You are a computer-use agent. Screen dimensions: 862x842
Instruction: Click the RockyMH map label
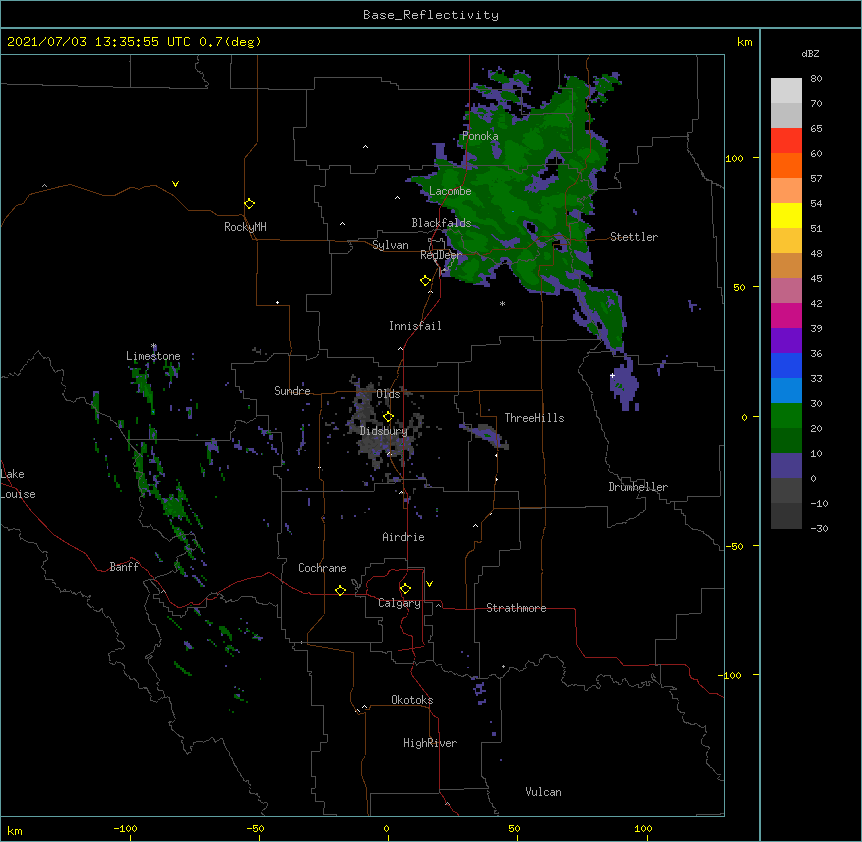[245, 227]
